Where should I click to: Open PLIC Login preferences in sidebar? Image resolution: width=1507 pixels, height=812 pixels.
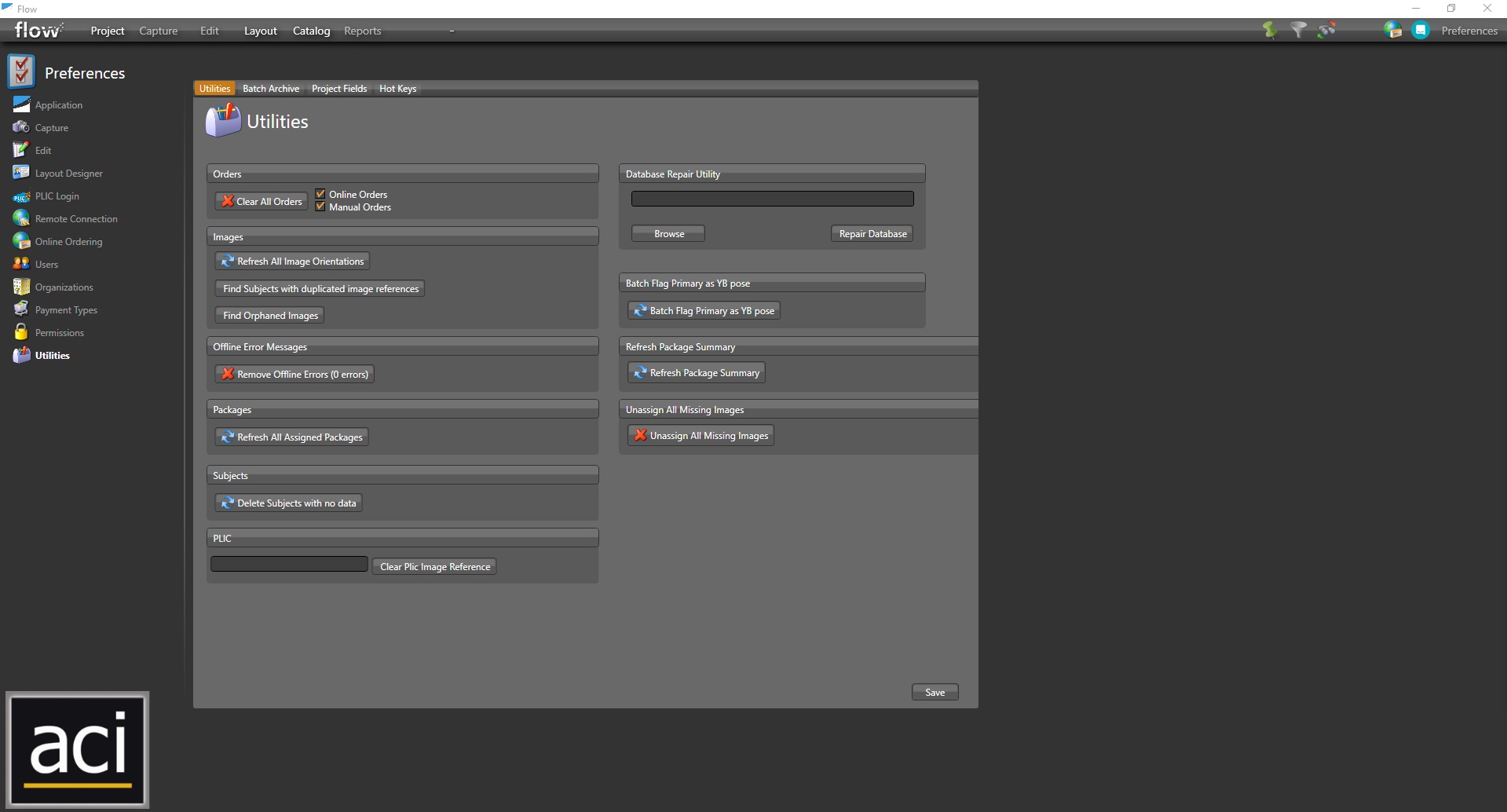pos(57,196)
